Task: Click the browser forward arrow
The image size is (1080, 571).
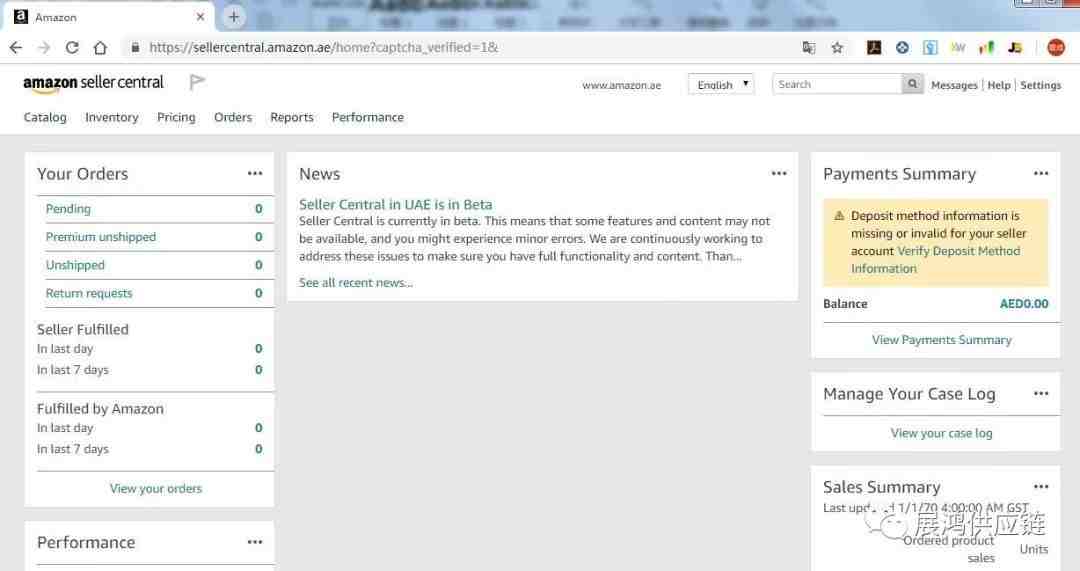Action: pyautogui.click(x=43, y=48)
